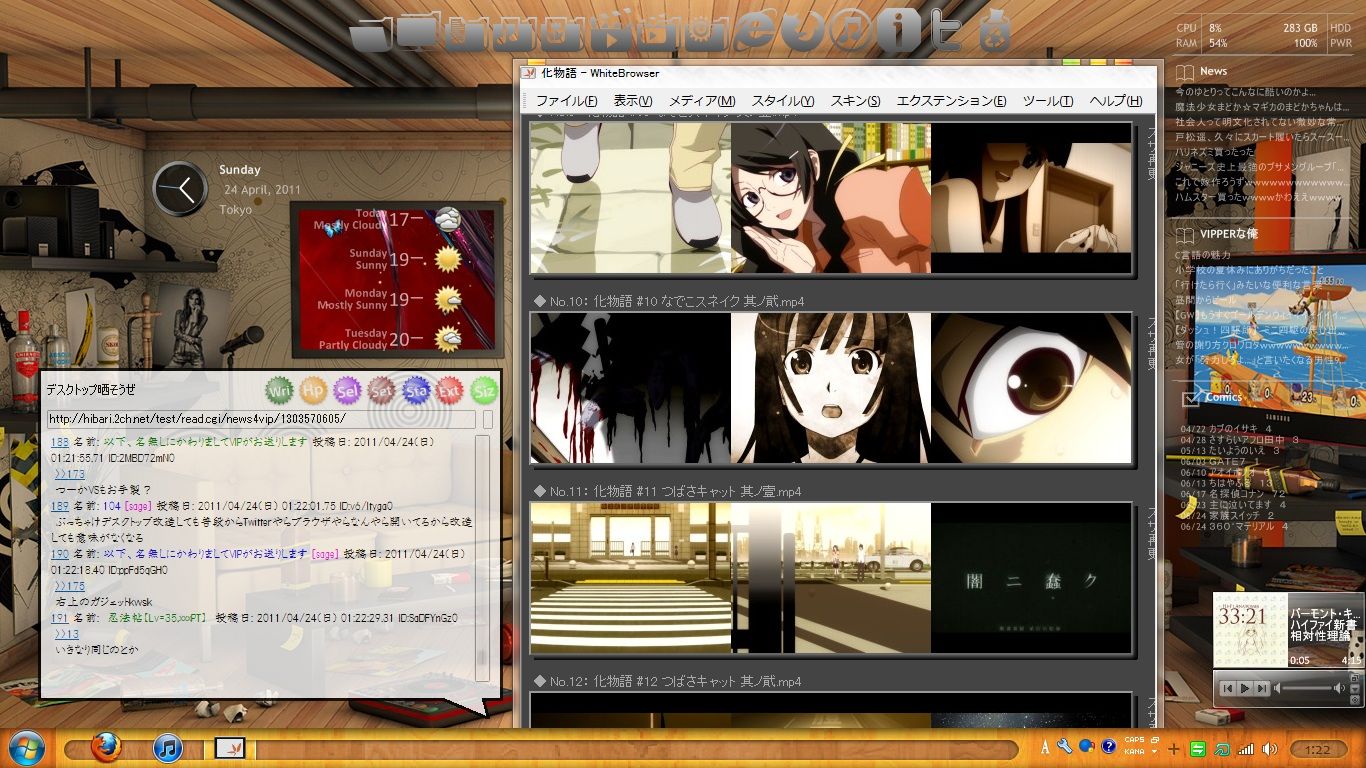The image size is (1366, 768).
Task: Click the blue Sta badge in 2ch widget
Action: (416, 391)
